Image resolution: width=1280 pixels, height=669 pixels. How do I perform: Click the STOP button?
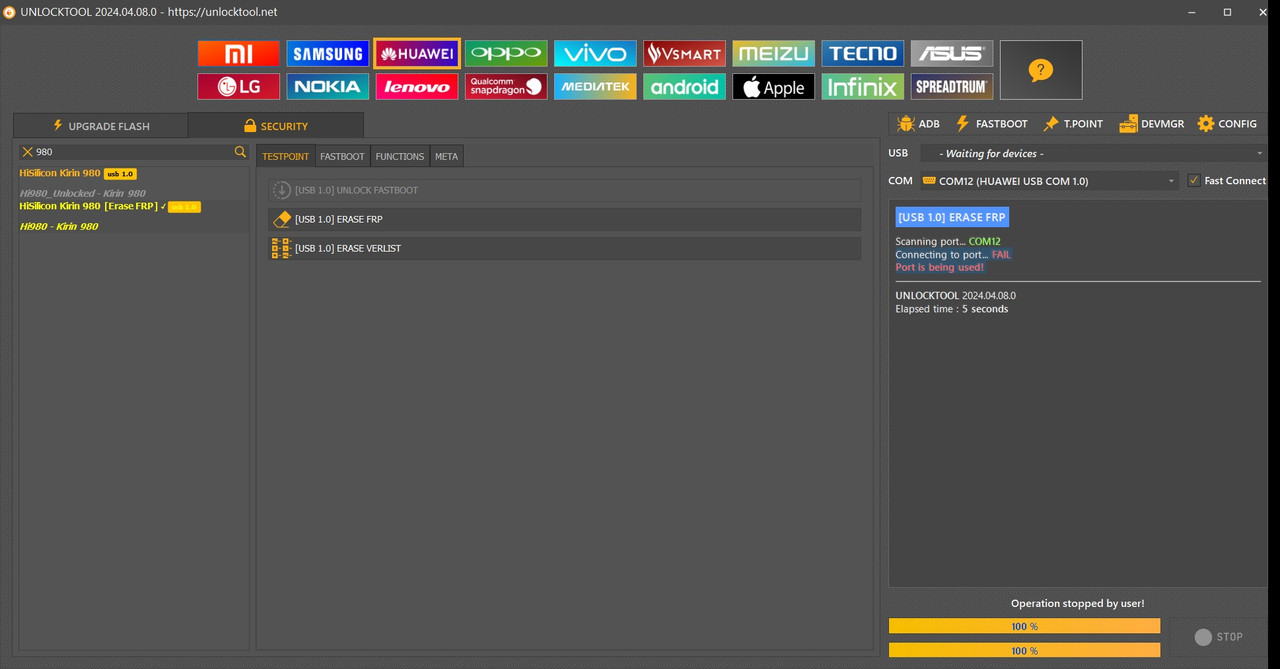click(x=1219, y=637)
